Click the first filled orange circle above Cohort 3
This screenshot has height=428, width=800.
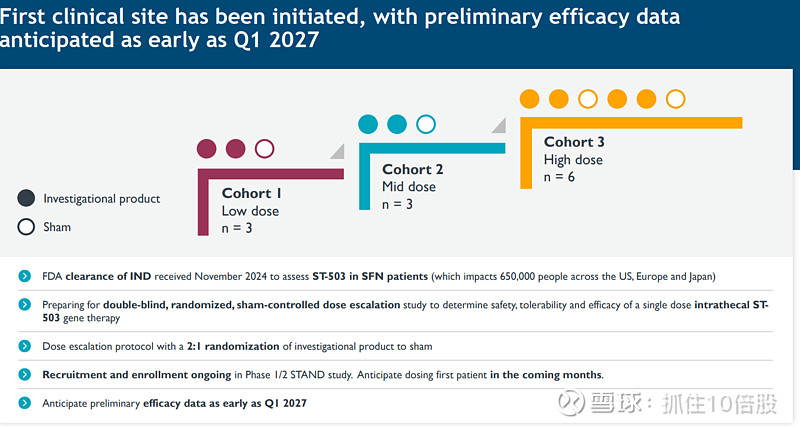530,98
